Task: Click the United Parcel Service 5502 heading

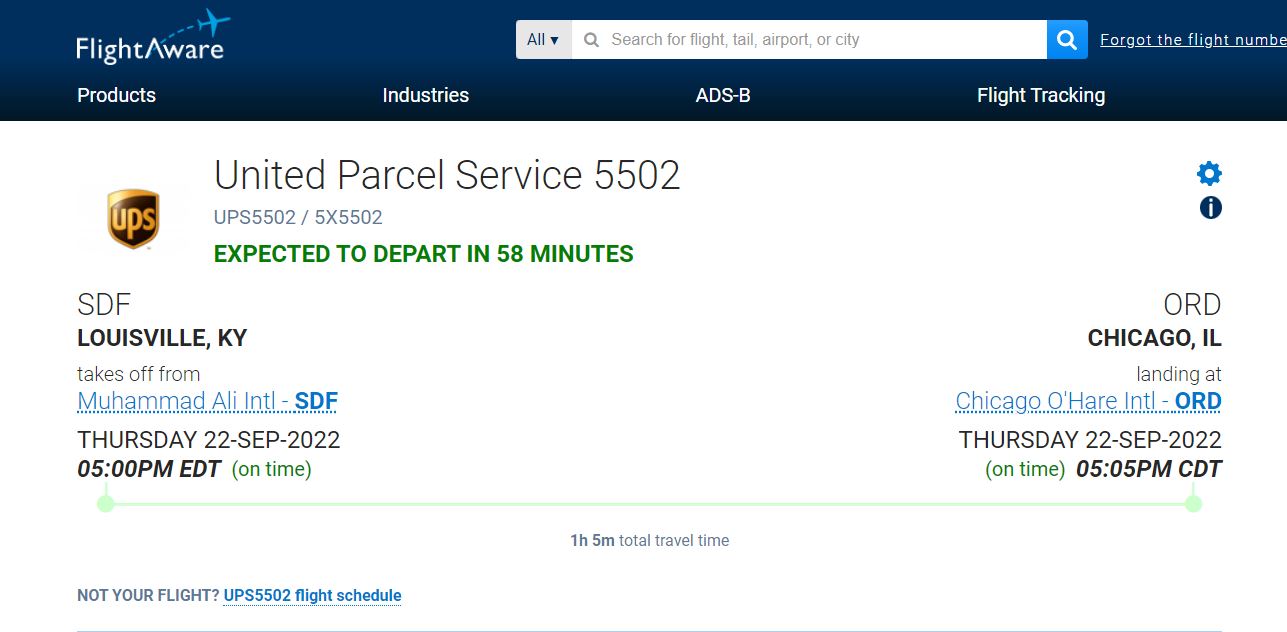Action: click(x=447, y=175)
